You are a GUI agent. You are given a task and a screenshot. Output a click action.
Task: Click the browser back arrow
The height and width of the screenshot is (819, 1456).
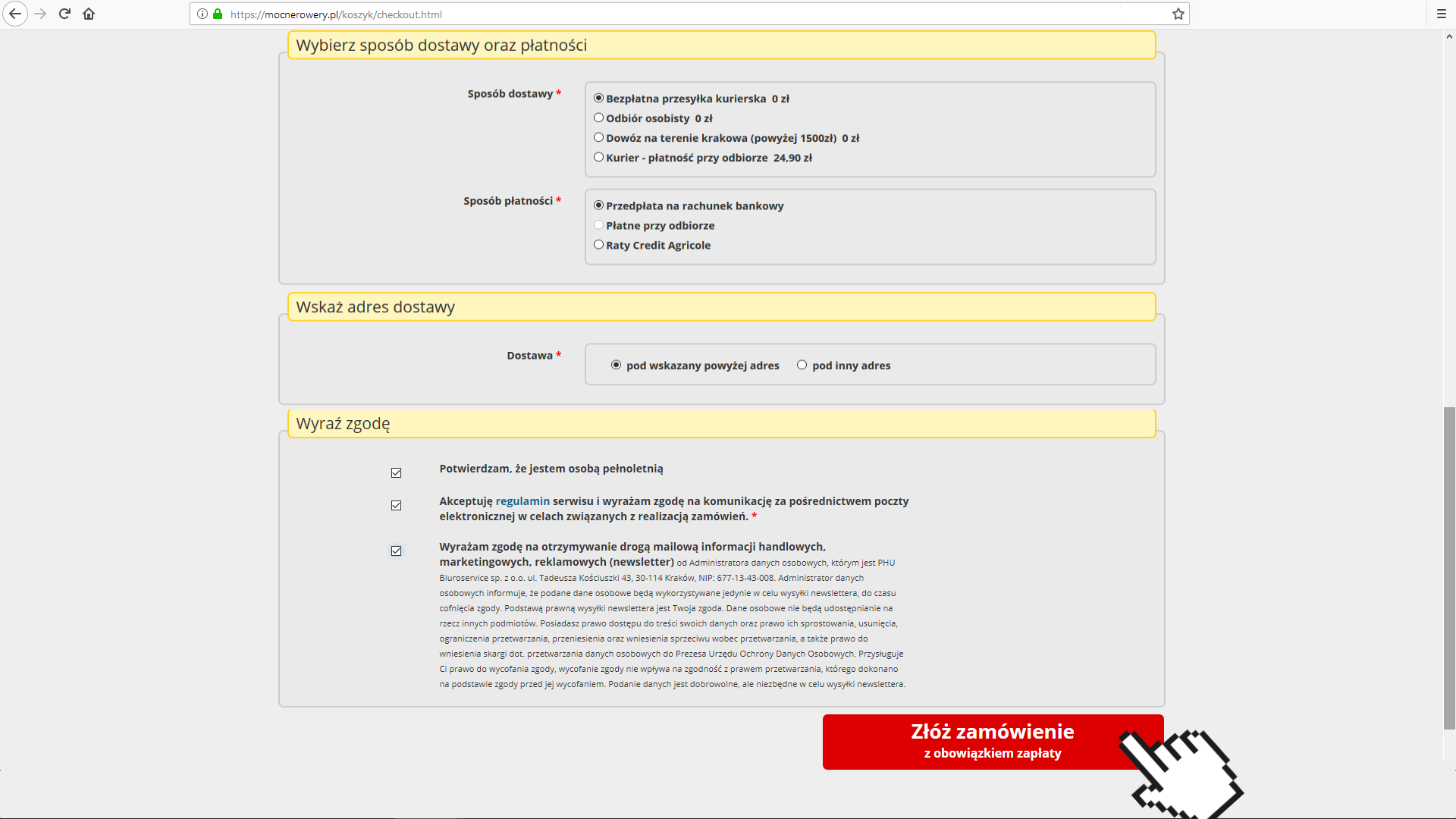coord(15,14)
